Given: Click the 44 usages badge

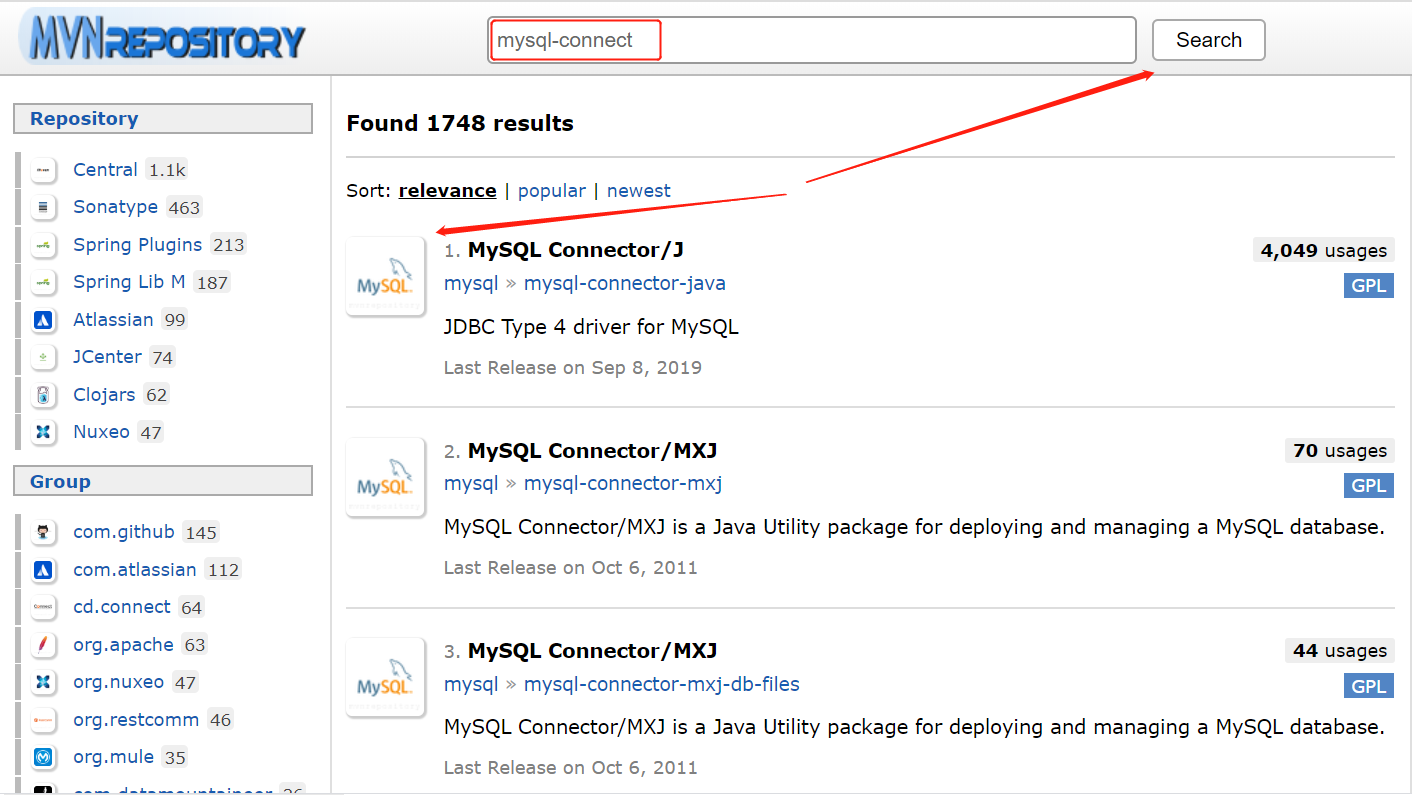Looking at the screenshot, I should [1340, 651].
